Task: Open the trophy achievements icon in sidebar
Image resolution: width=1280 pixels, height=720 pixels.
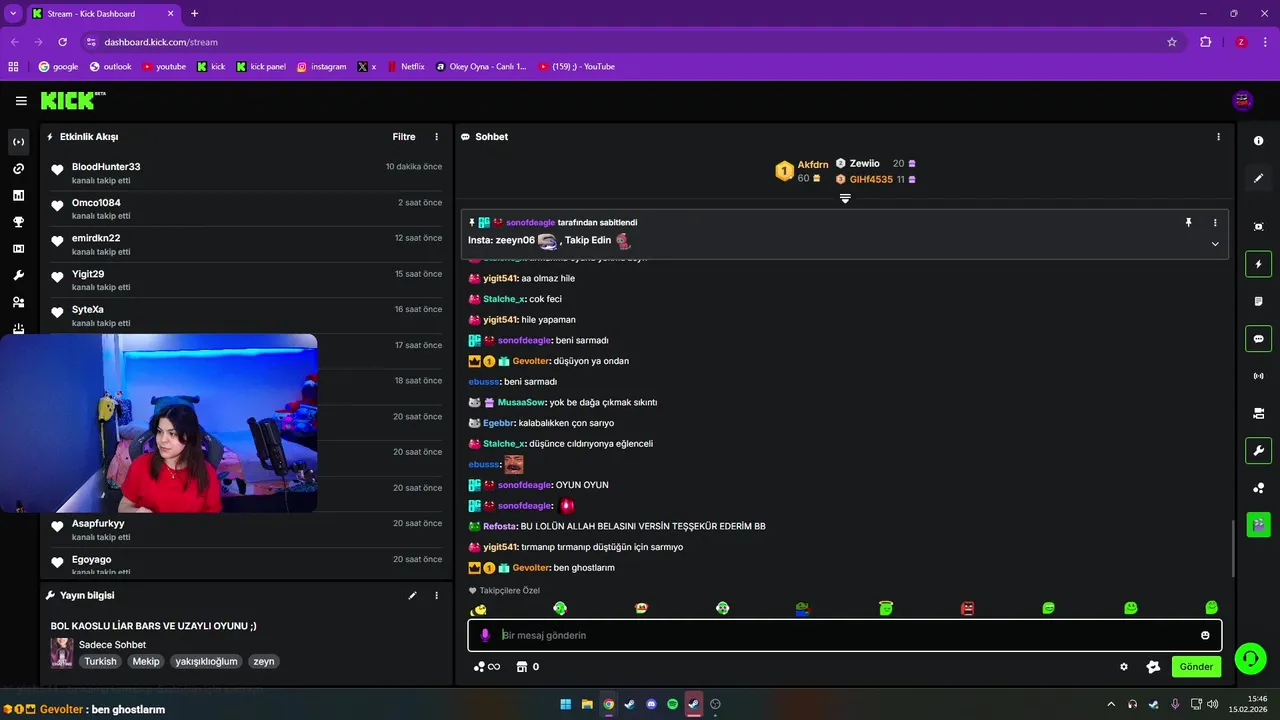Action: tap(18, 222)
